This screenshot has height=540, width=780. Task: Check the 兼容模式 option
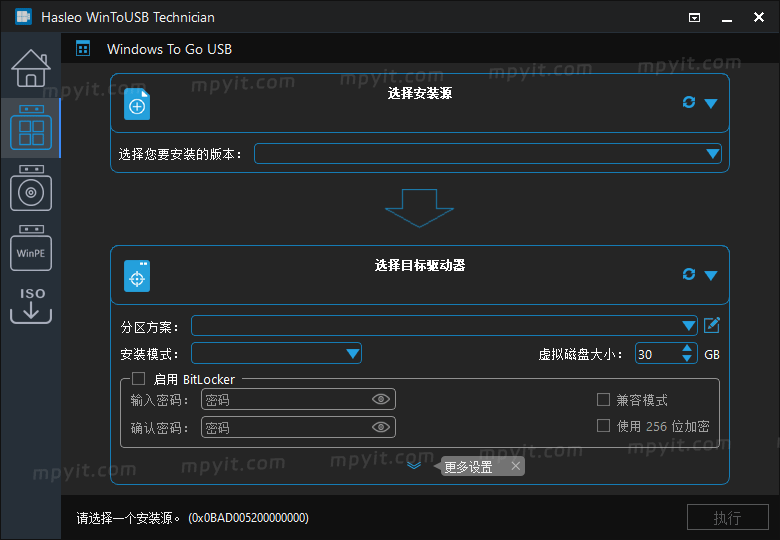(603, 400)
